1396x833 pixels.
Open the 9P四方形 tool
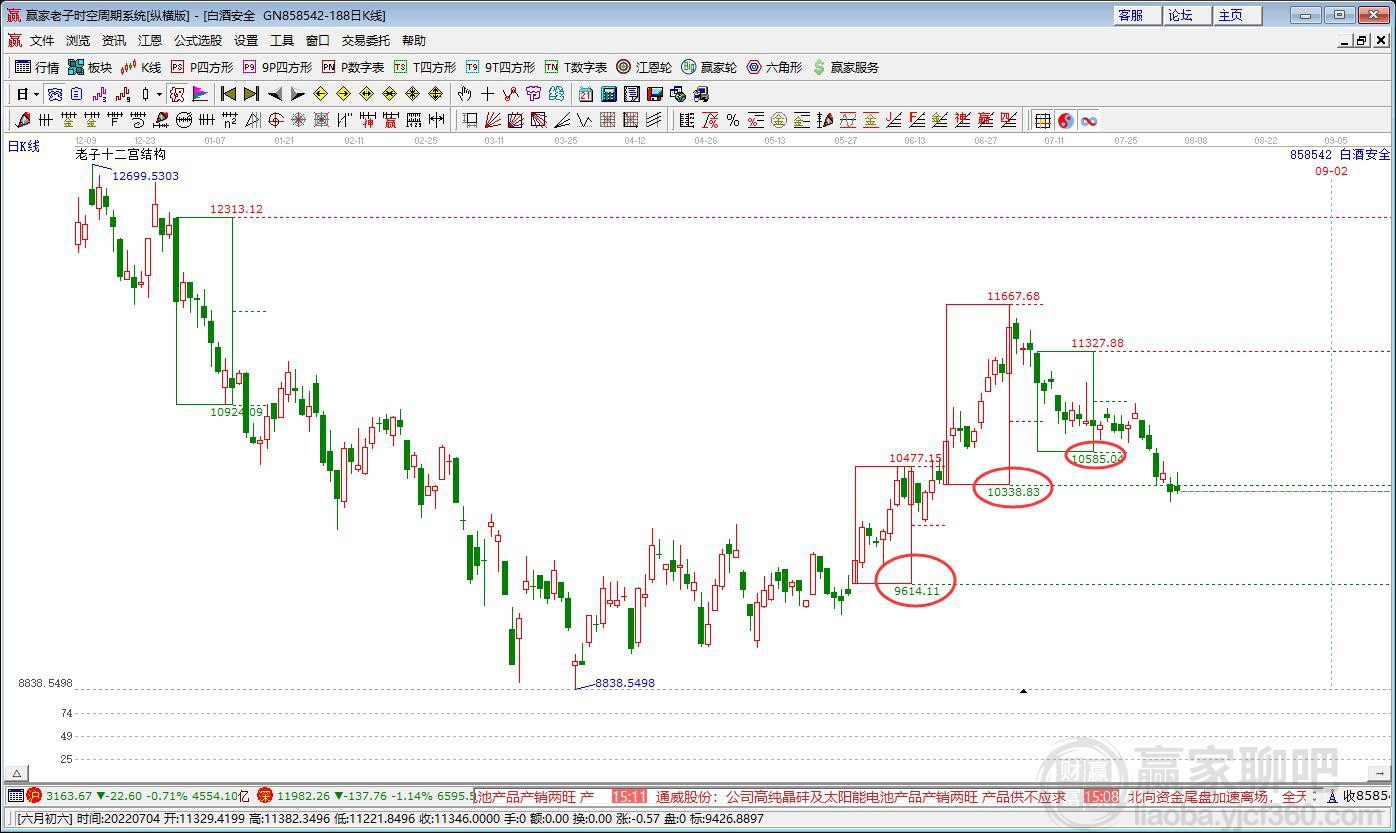[277, 67]
